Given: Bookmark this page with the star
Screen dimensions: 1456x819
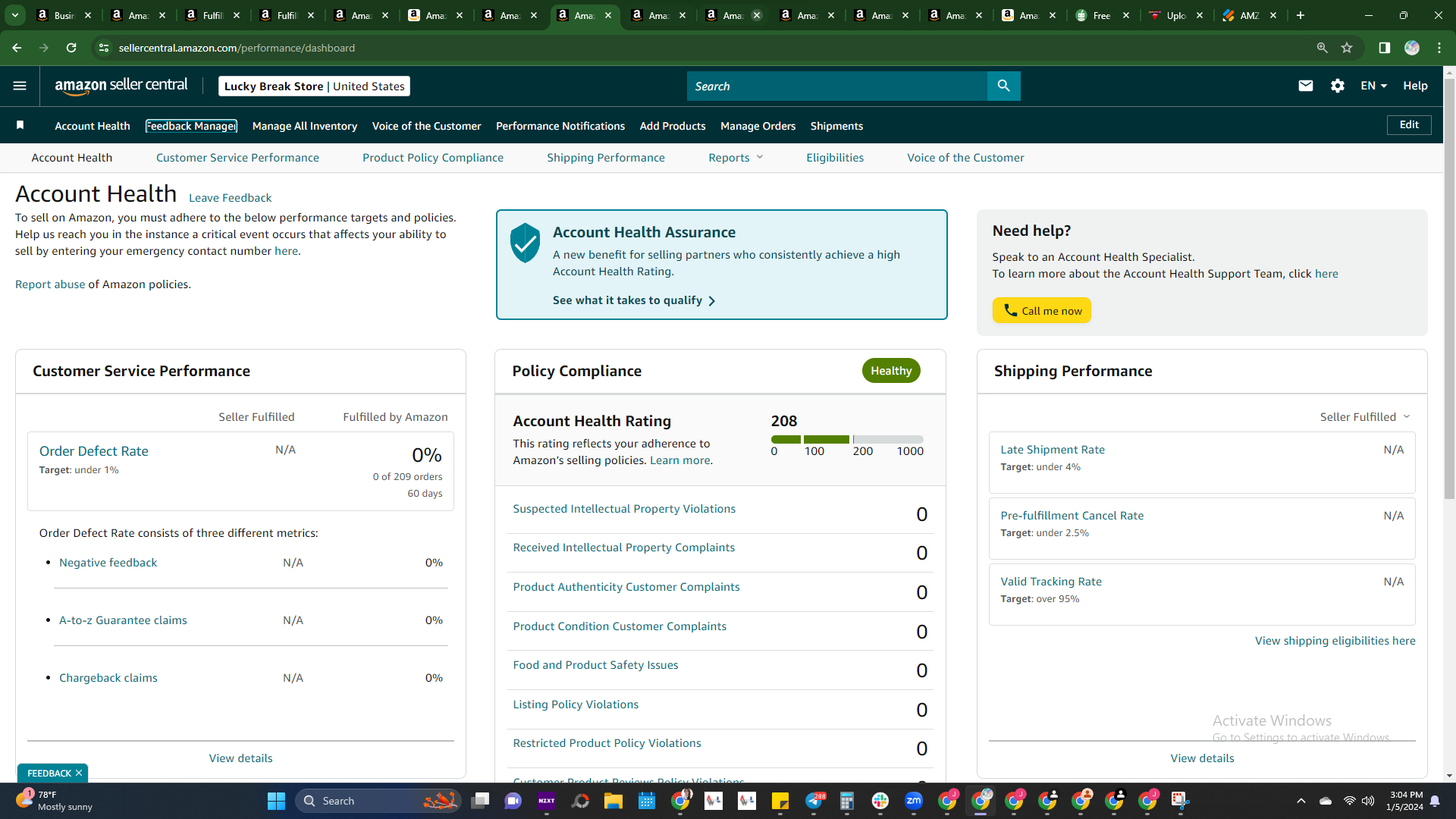Looking at the screenshot, I should pyautogui.click(x=1347, y=48).
